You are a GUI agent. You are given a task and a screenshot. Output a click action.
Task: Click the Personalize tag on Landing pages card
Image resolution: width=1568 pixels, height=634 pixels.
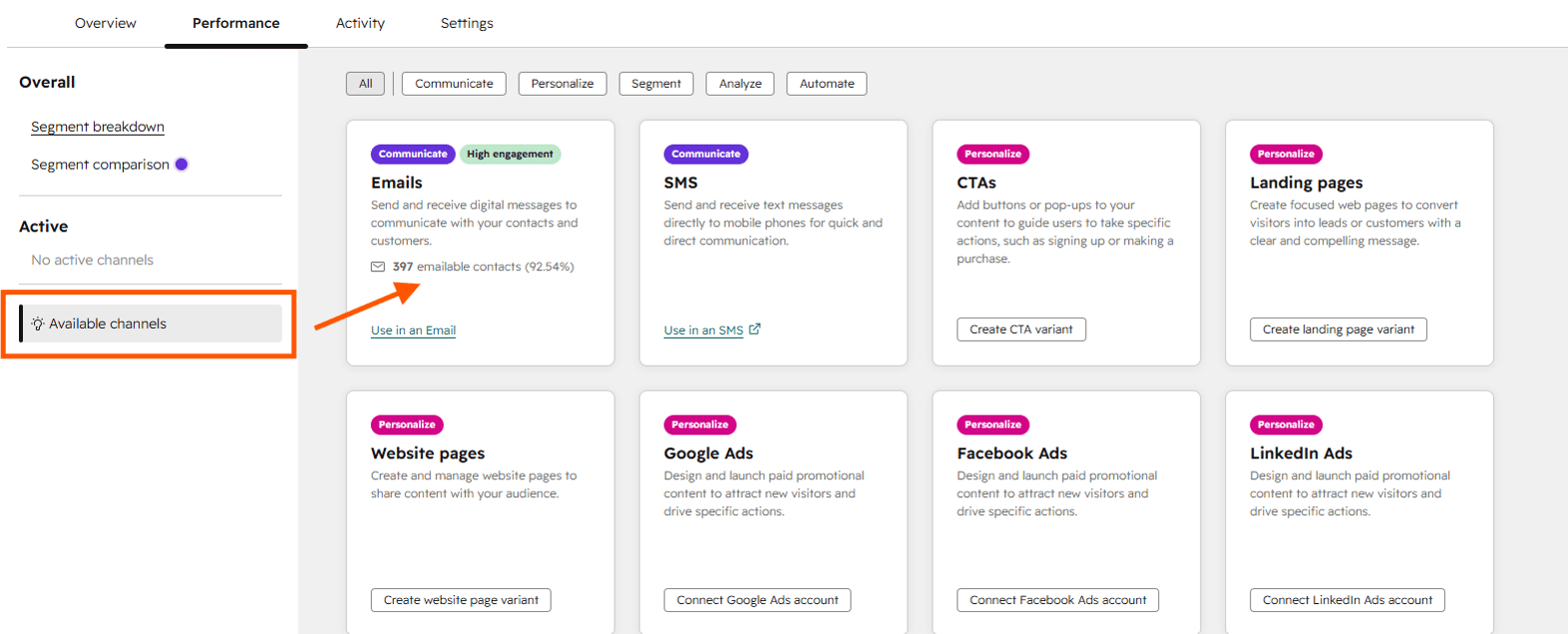(1287, 155)
